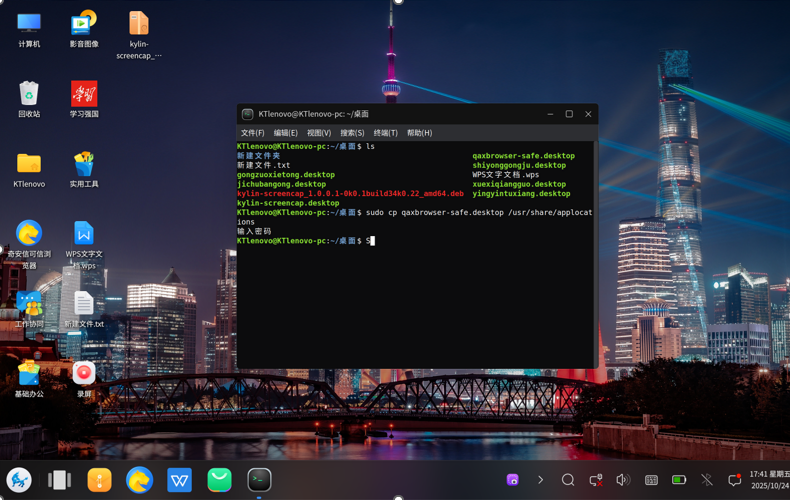The width and height of the screenshot is (790, 500).
Task: Expand the hidden tray icons chevron
Action: (x=540, y=480)
